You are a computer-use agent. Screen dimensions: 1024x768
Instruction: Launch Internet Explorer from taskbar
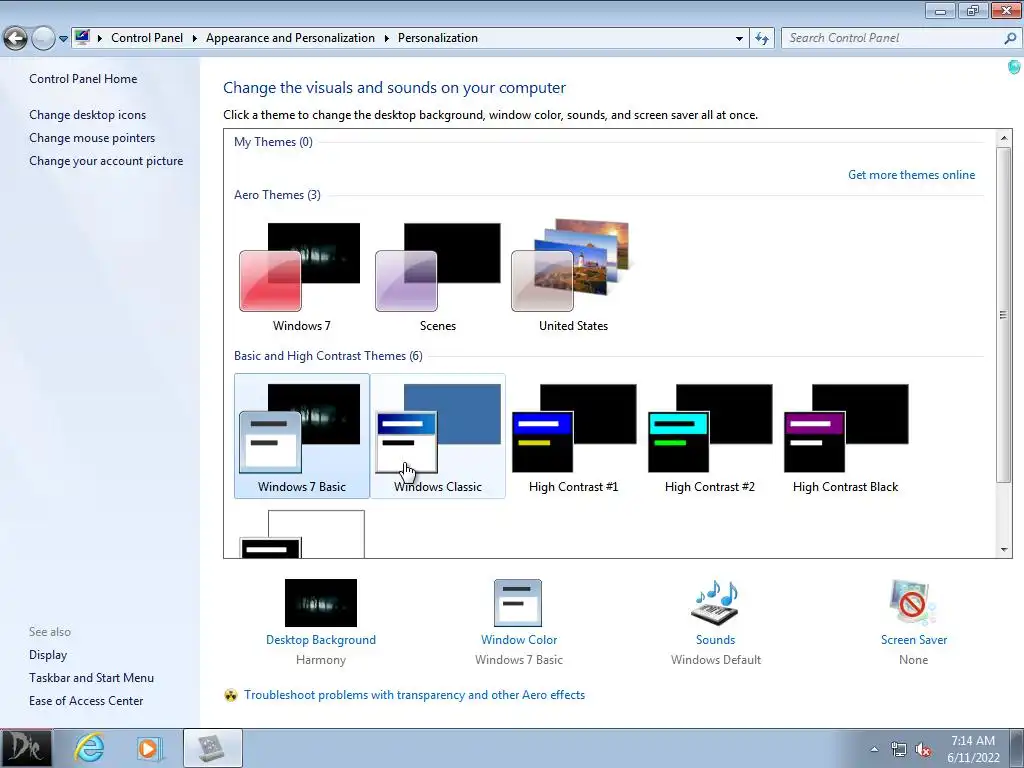[89, 748]
